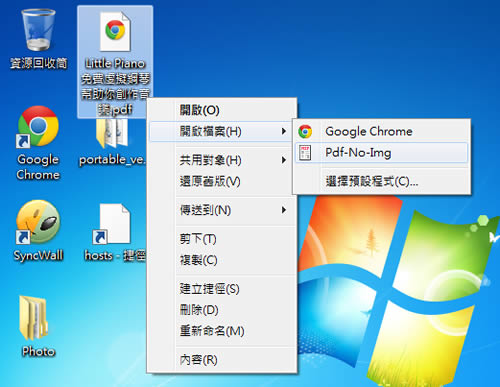The image size is (500, 387).
Task: Choose 還原舊版(V) in the context menu
Action: pyautogui.click(x=222, y=182)
